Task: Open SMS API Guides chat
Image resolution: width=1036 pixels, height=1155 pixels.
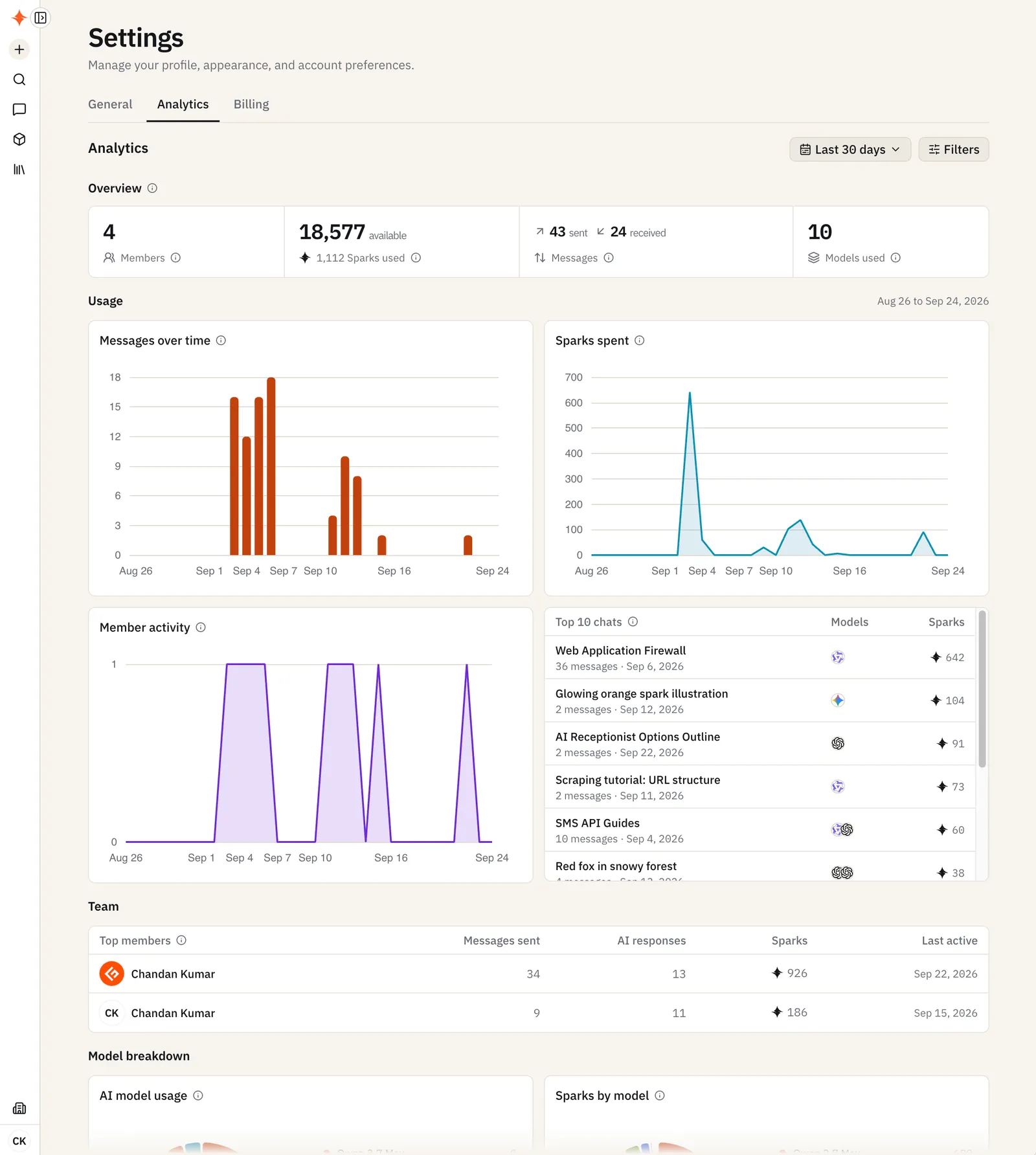Action: (760, 830)
